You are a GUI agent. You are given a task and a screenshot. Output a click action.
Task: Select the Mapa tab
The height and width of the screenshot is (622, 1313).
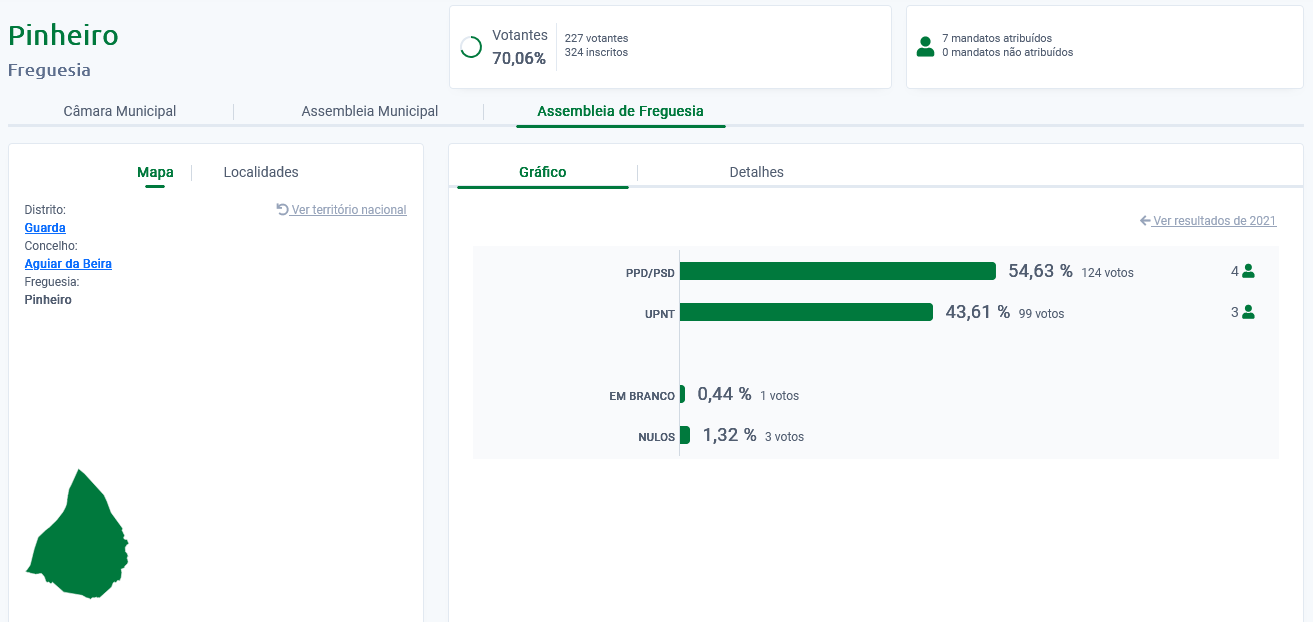coord(155,172)
